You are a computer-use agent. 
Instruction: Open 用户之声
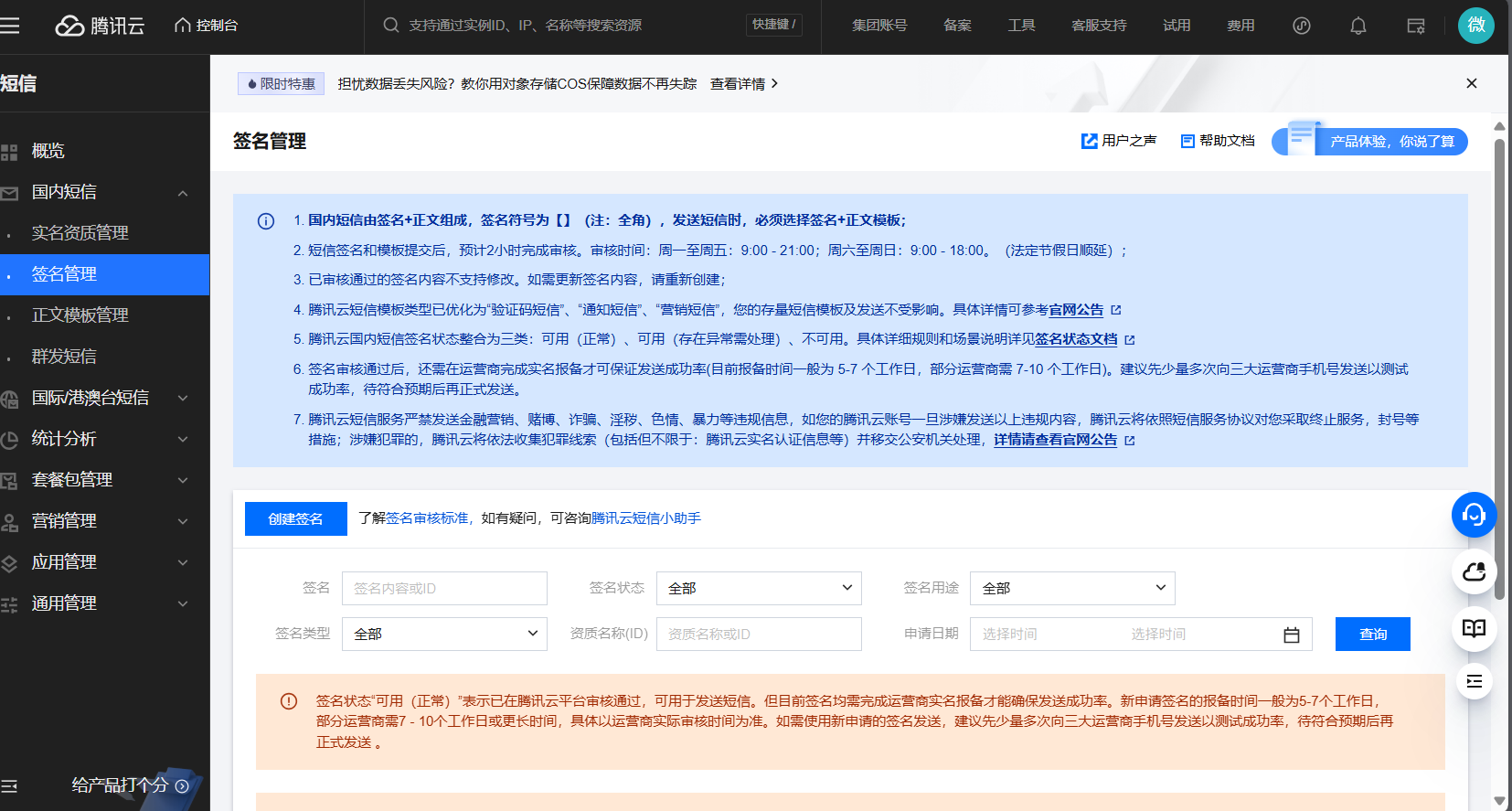point(1119,141)
